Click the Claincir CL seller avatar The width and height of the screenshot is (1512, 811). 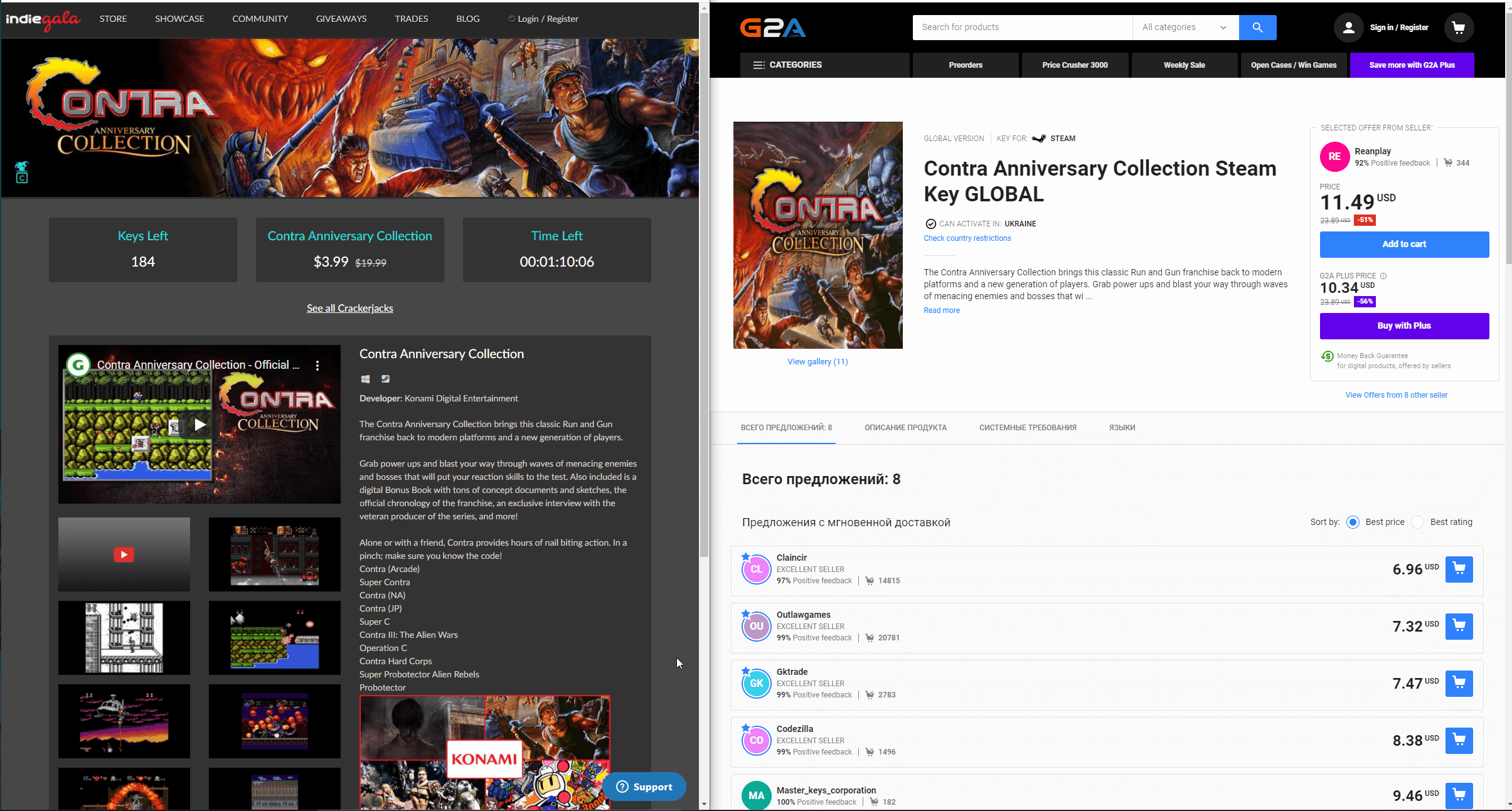[757, 570]
